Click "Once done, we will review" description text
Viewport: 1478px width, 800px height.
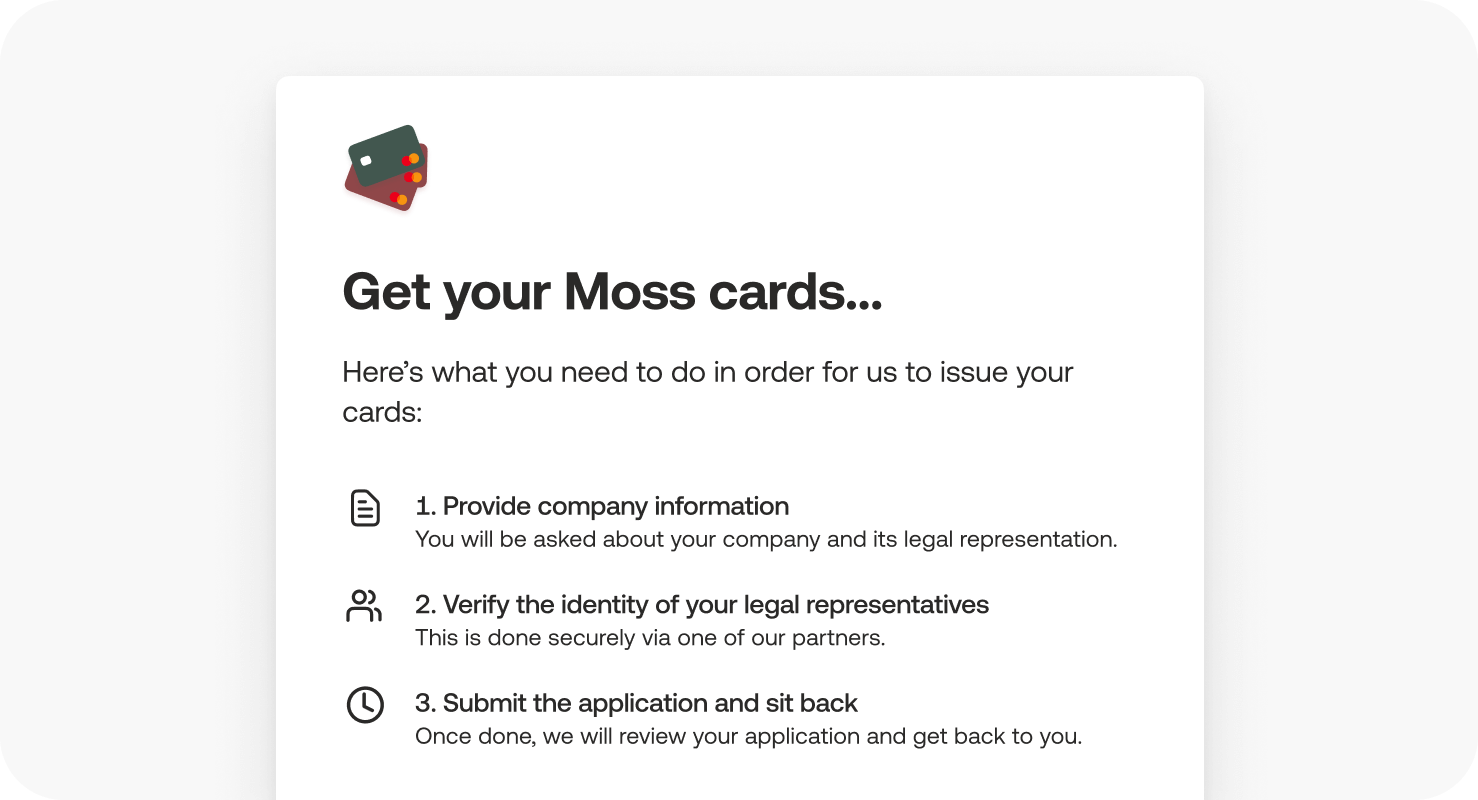tap(748, 737)
